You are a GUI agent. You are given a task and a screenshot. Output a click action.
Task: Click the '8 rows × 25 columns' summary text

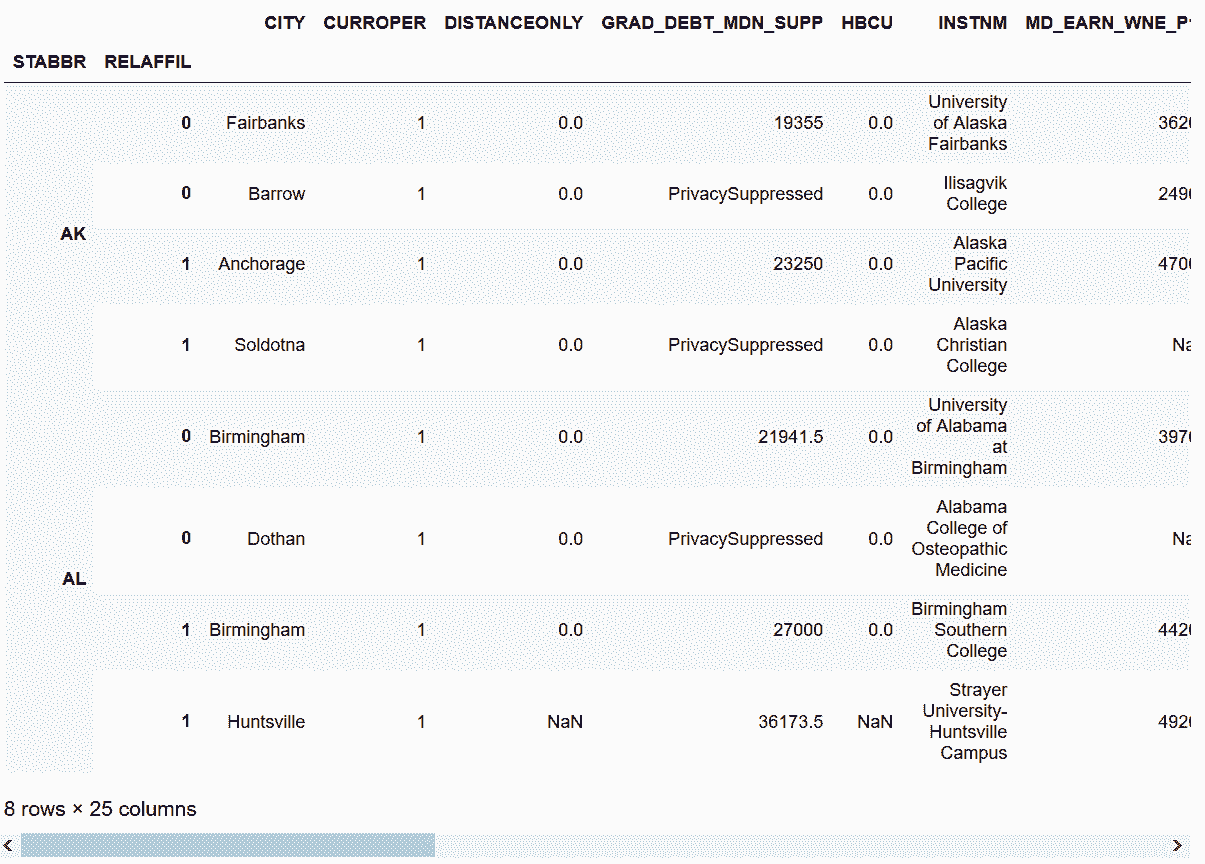(x=100, y=809)
